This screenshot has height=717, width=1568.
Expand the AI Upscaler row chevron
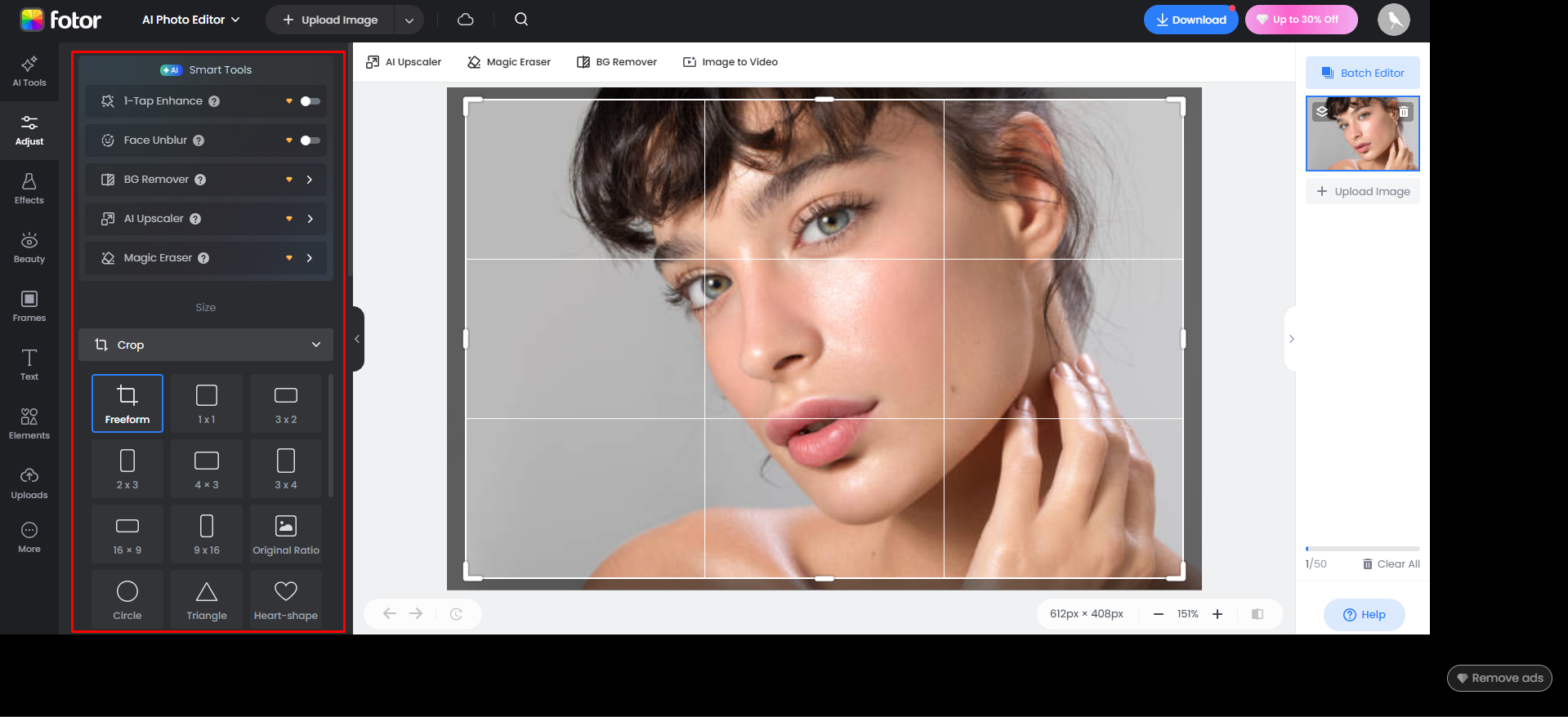click(310, 219)
